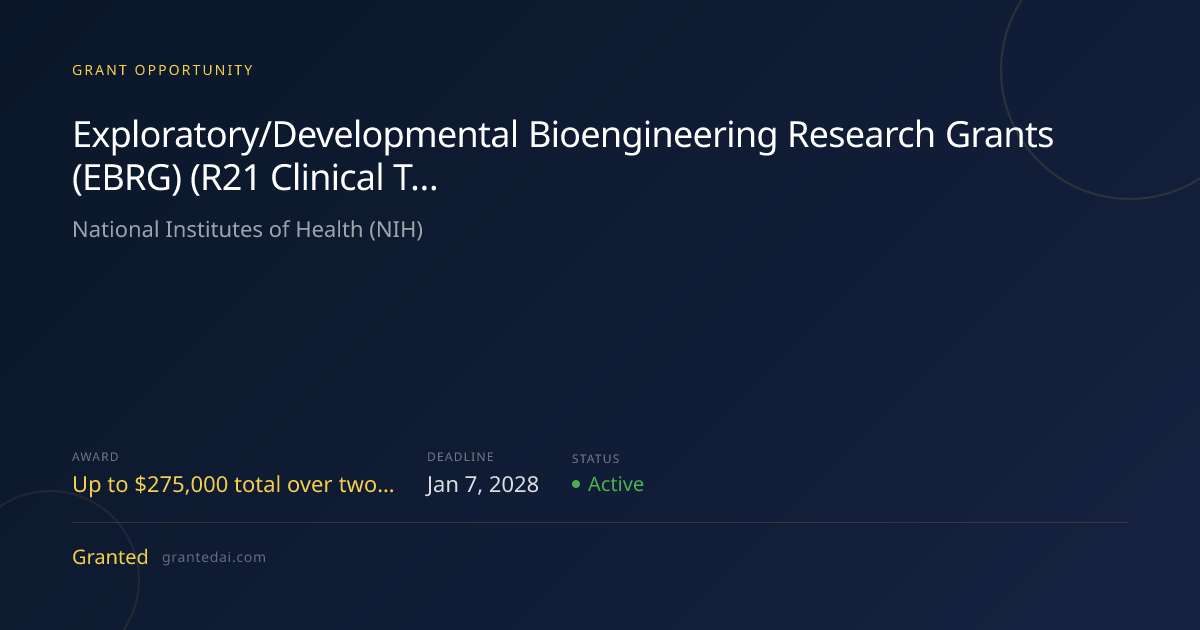The image size is (1200, 630).
Task: Click the green status dot beside Active
Action: point(576,485)
